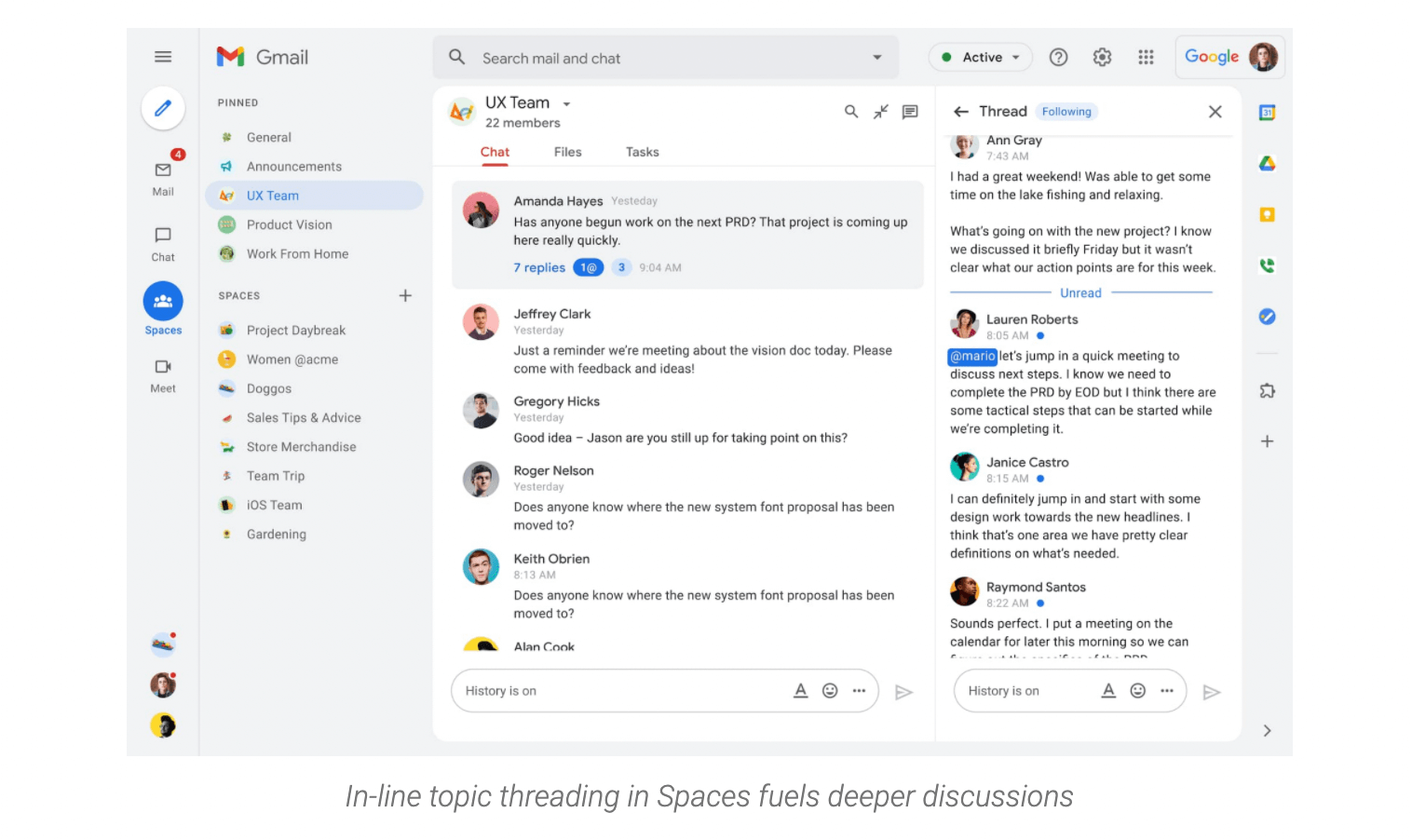This screenshot has width=1412, height=840.
Task: Open Settings gear icon
Action: [1102, 57]
